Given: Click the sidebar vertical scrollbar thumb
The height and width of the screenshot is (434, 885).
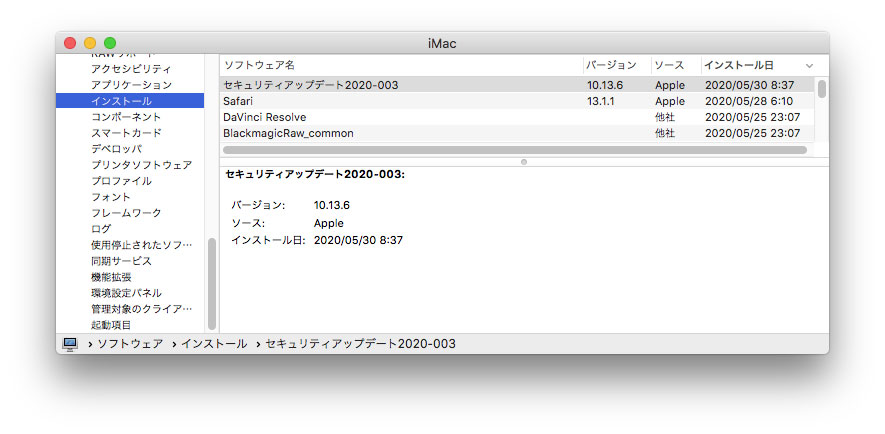Looking at the screenshot, I should tap(212, 284).
